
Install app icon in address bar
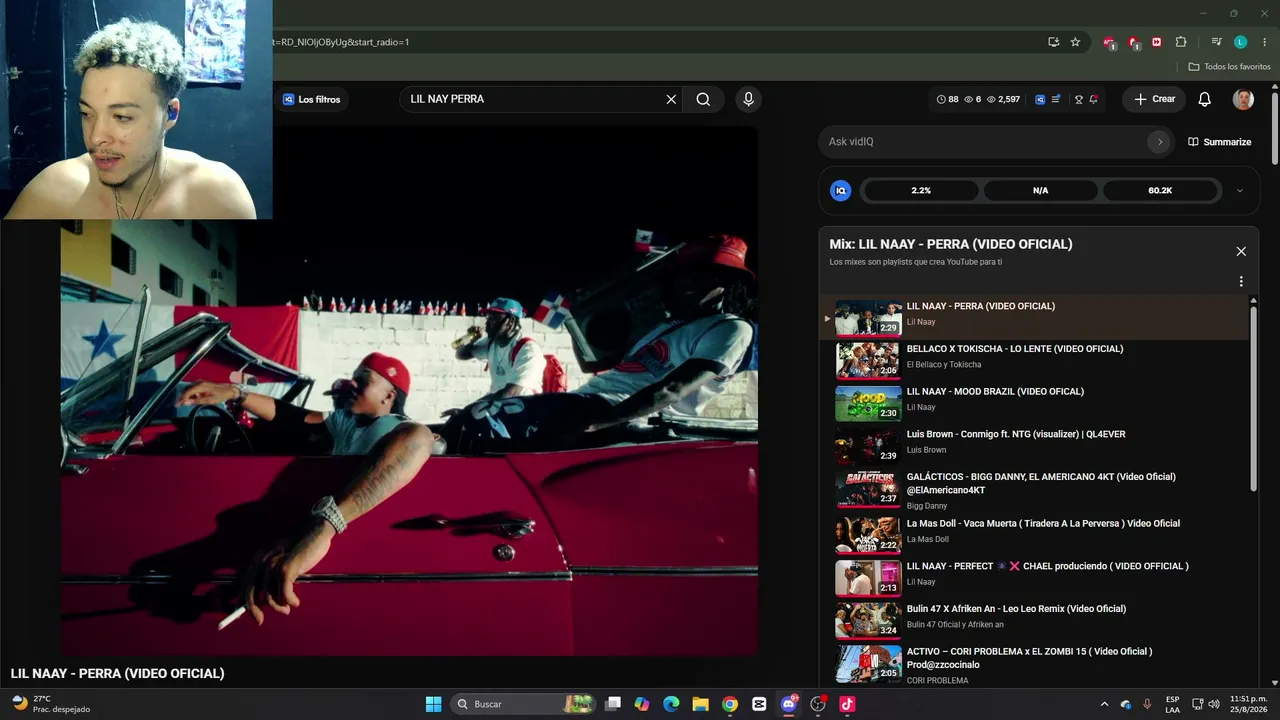(x=1053, y=42)
